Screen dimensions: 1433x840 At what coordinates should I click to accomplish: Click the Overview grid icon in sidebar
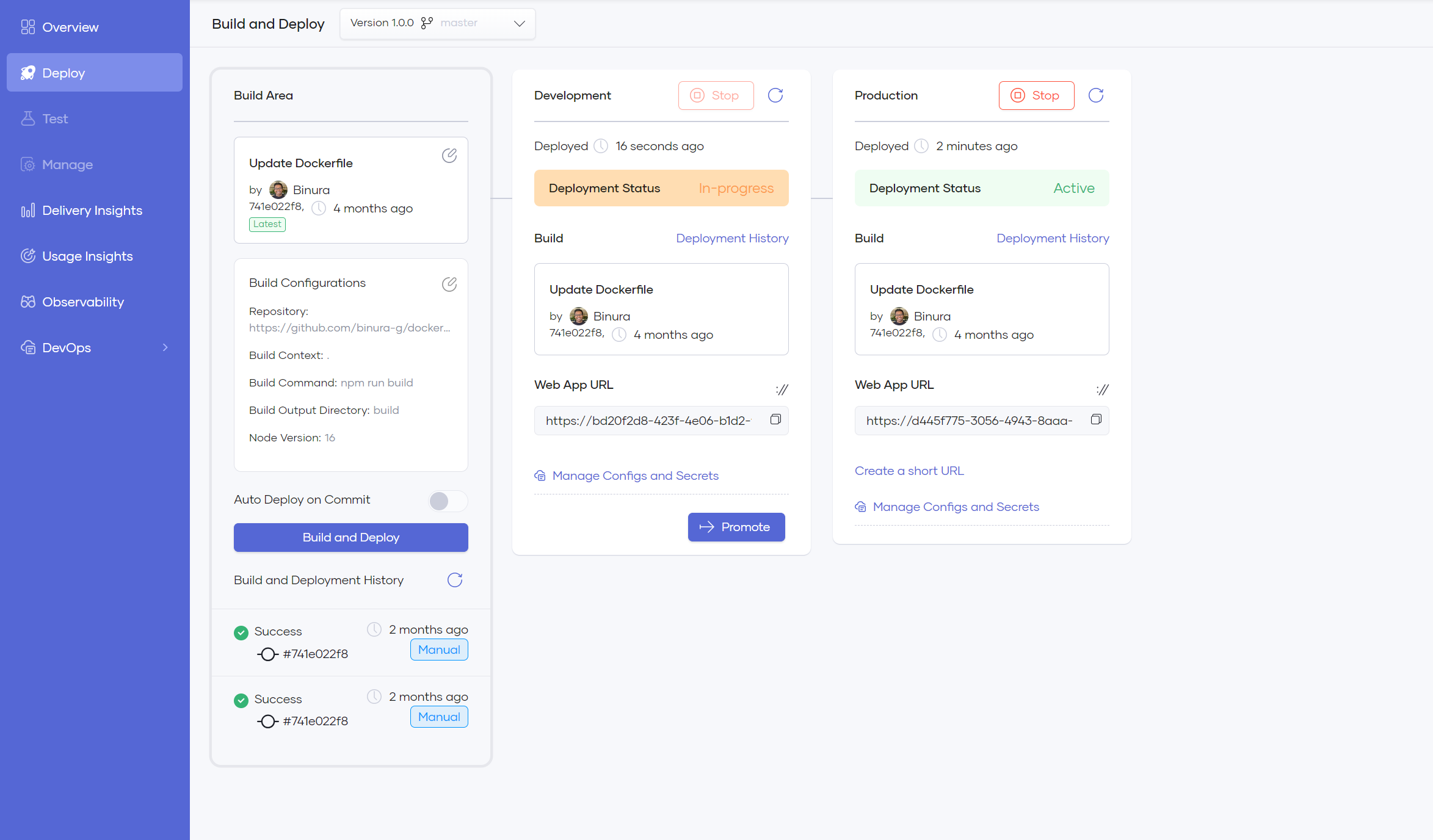(x=27, y=27)
